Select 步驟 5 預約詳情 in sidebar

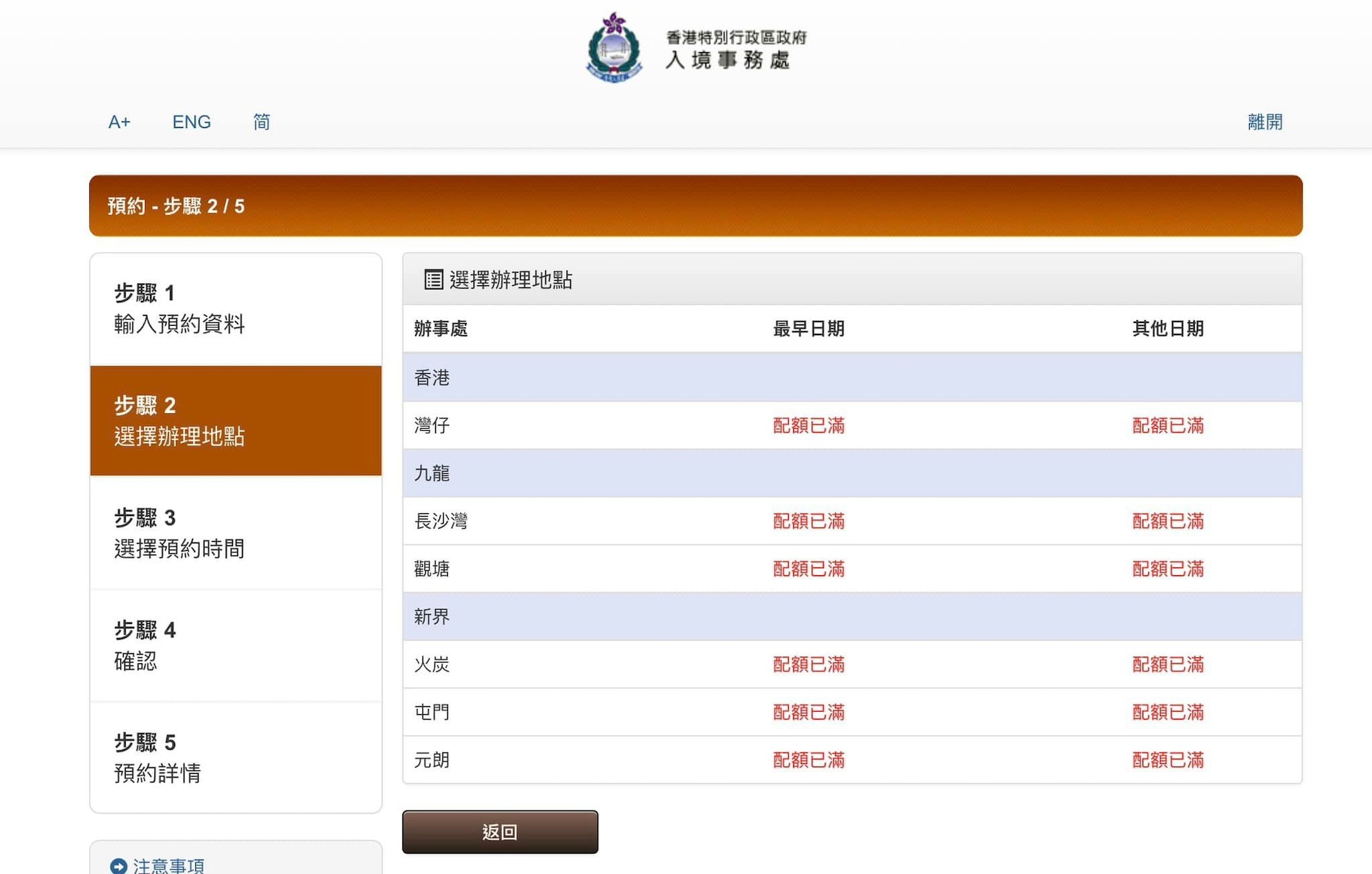(236, 758)
